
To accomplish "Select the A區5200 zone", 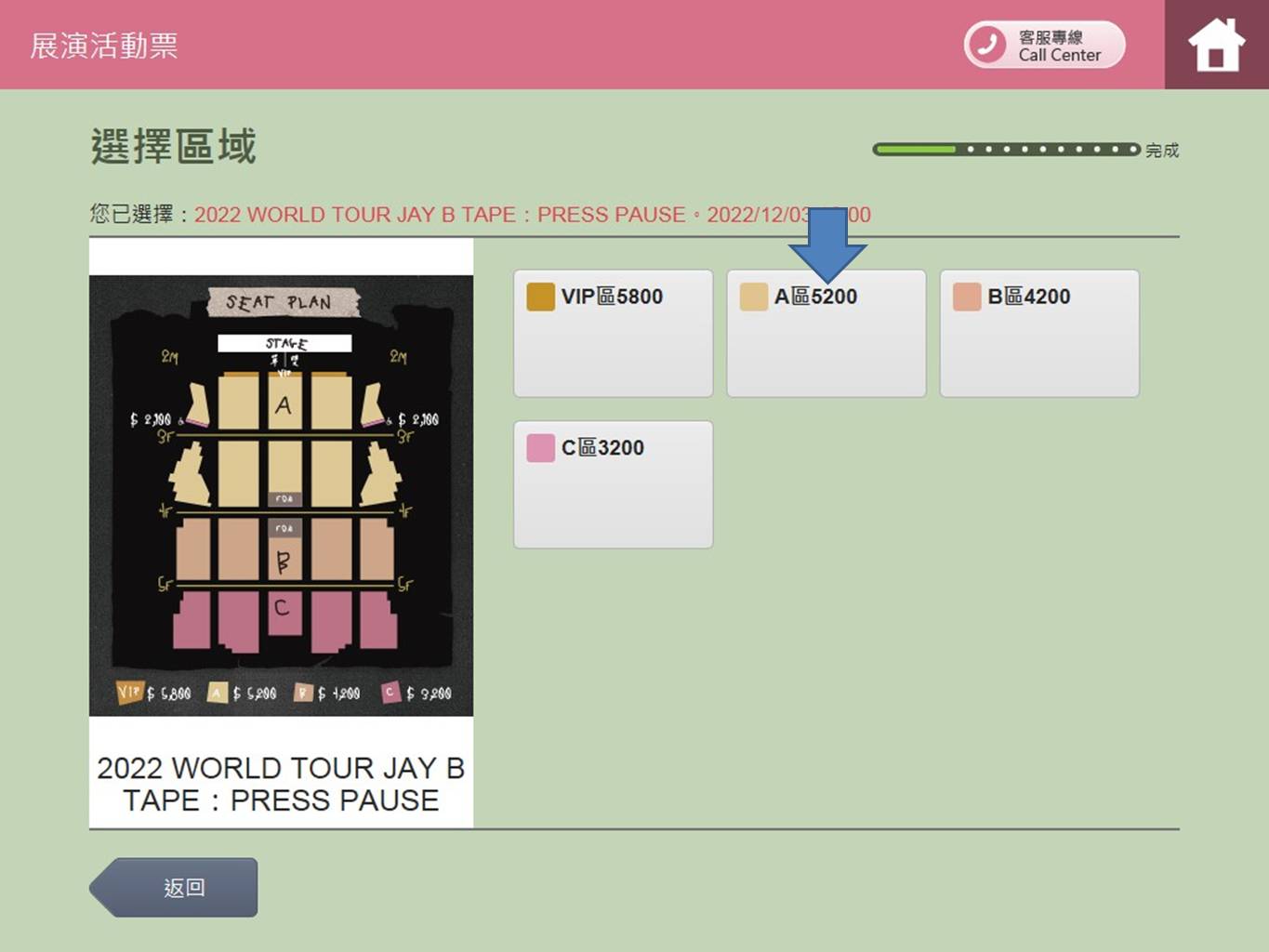I will point(826,334).
